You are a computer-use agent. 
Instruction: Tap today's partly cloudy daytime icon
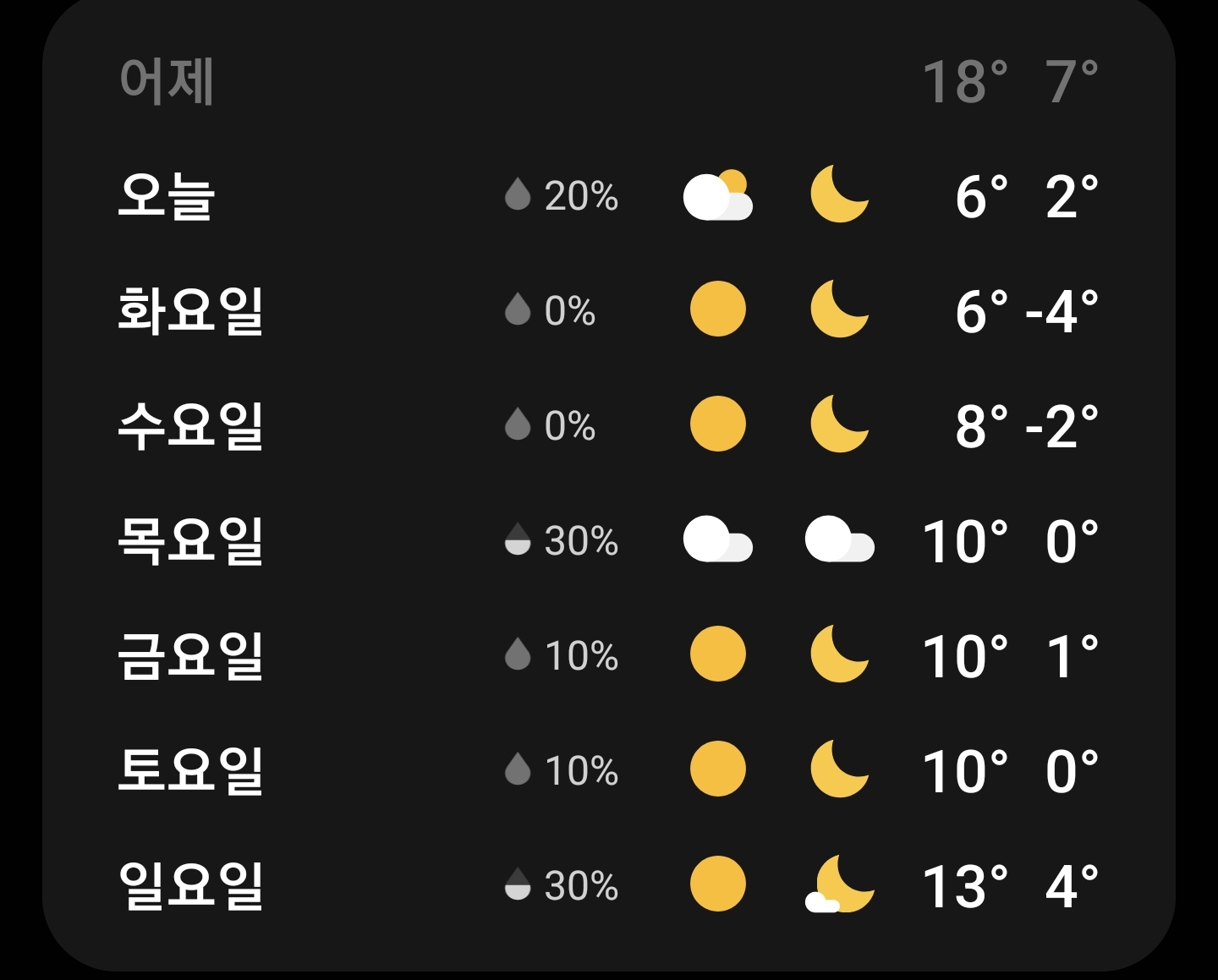click(x=717, y=195)
